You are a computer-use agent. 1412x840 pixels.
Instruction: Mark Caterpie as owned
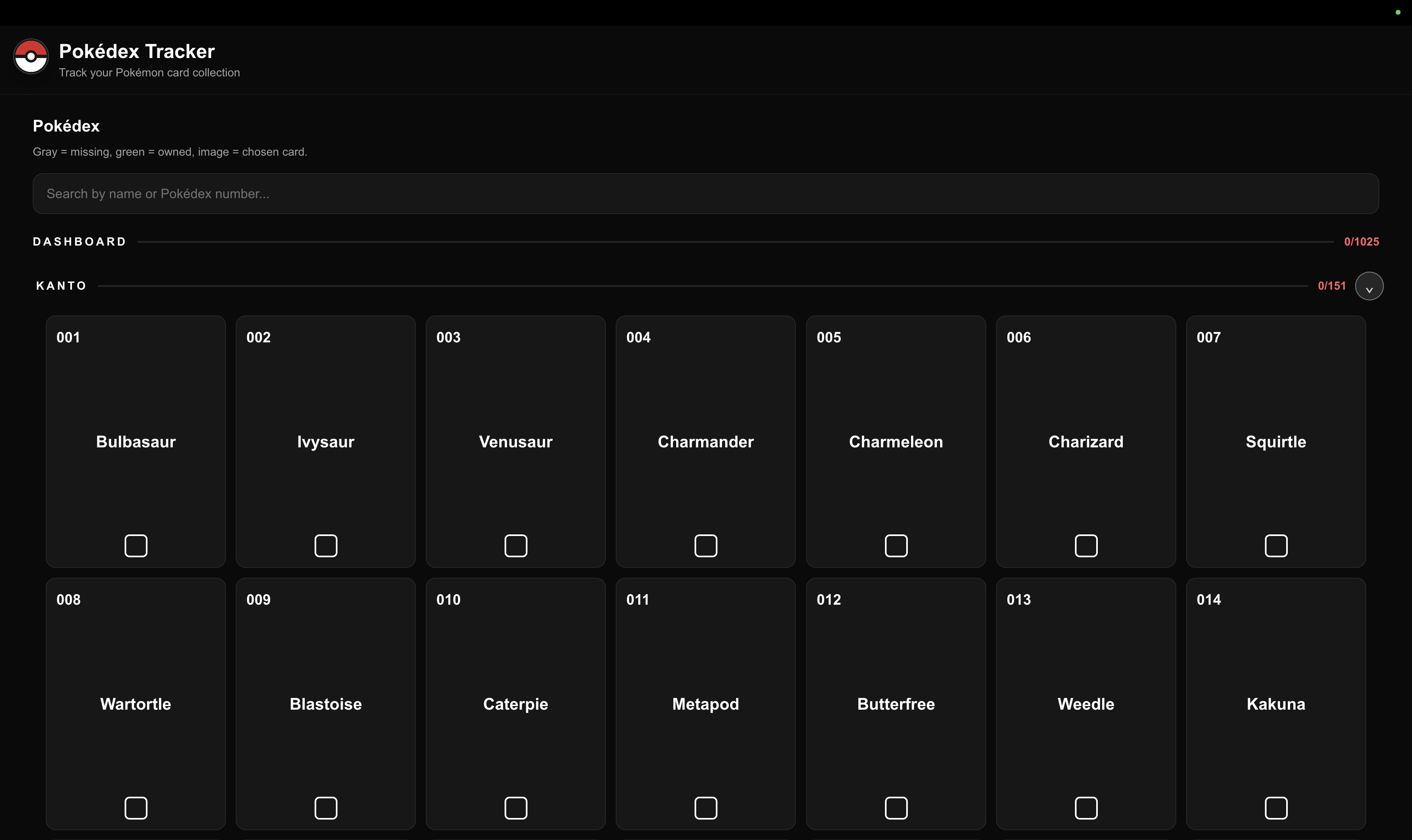[516, 808]
